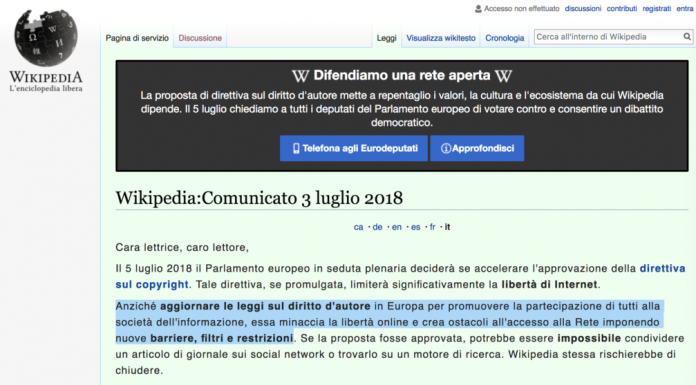Click the Wikipedia globe logo
This screenshot has width=696, height=385.
coord(46,37)
